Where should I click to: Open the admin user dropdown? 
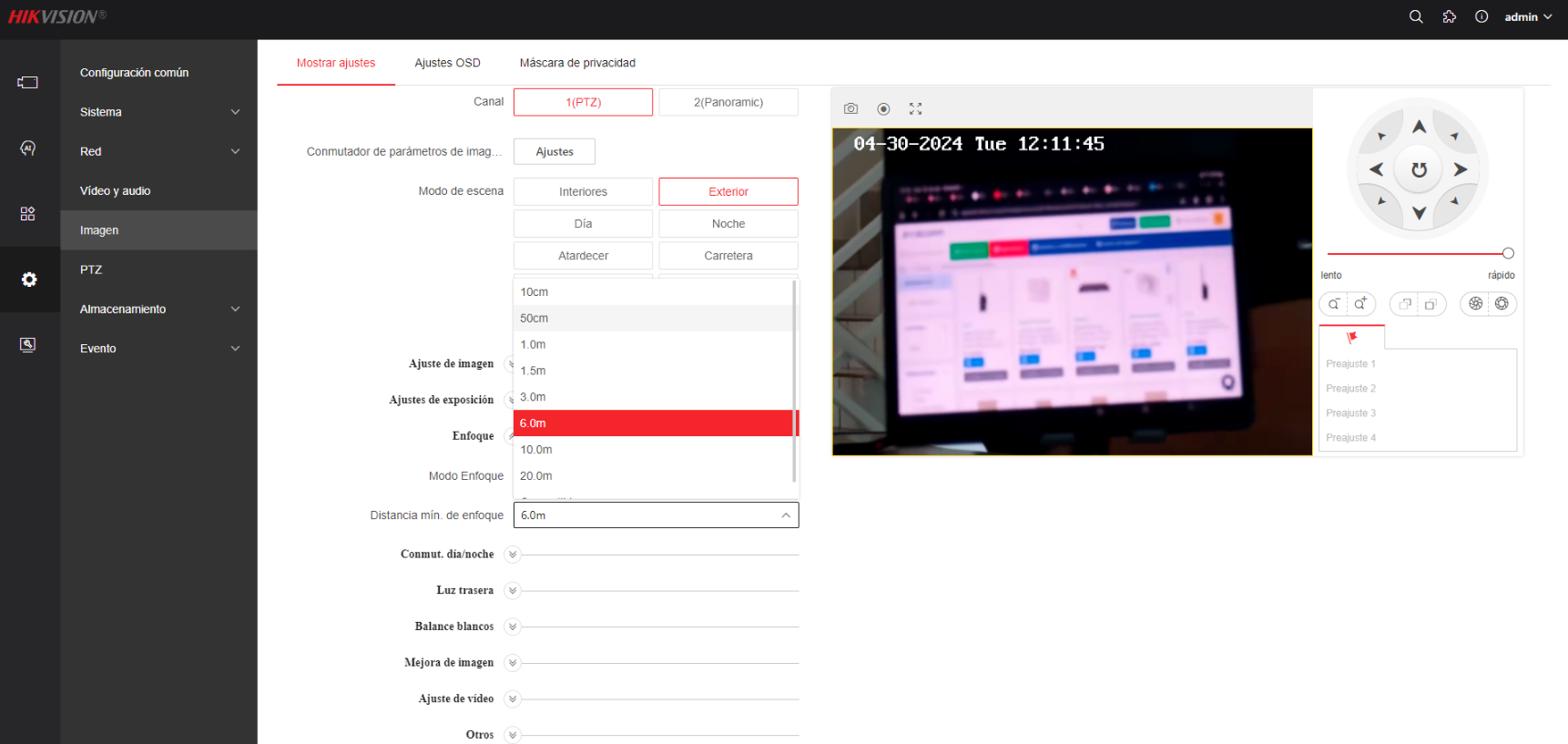pos(1528,16)
